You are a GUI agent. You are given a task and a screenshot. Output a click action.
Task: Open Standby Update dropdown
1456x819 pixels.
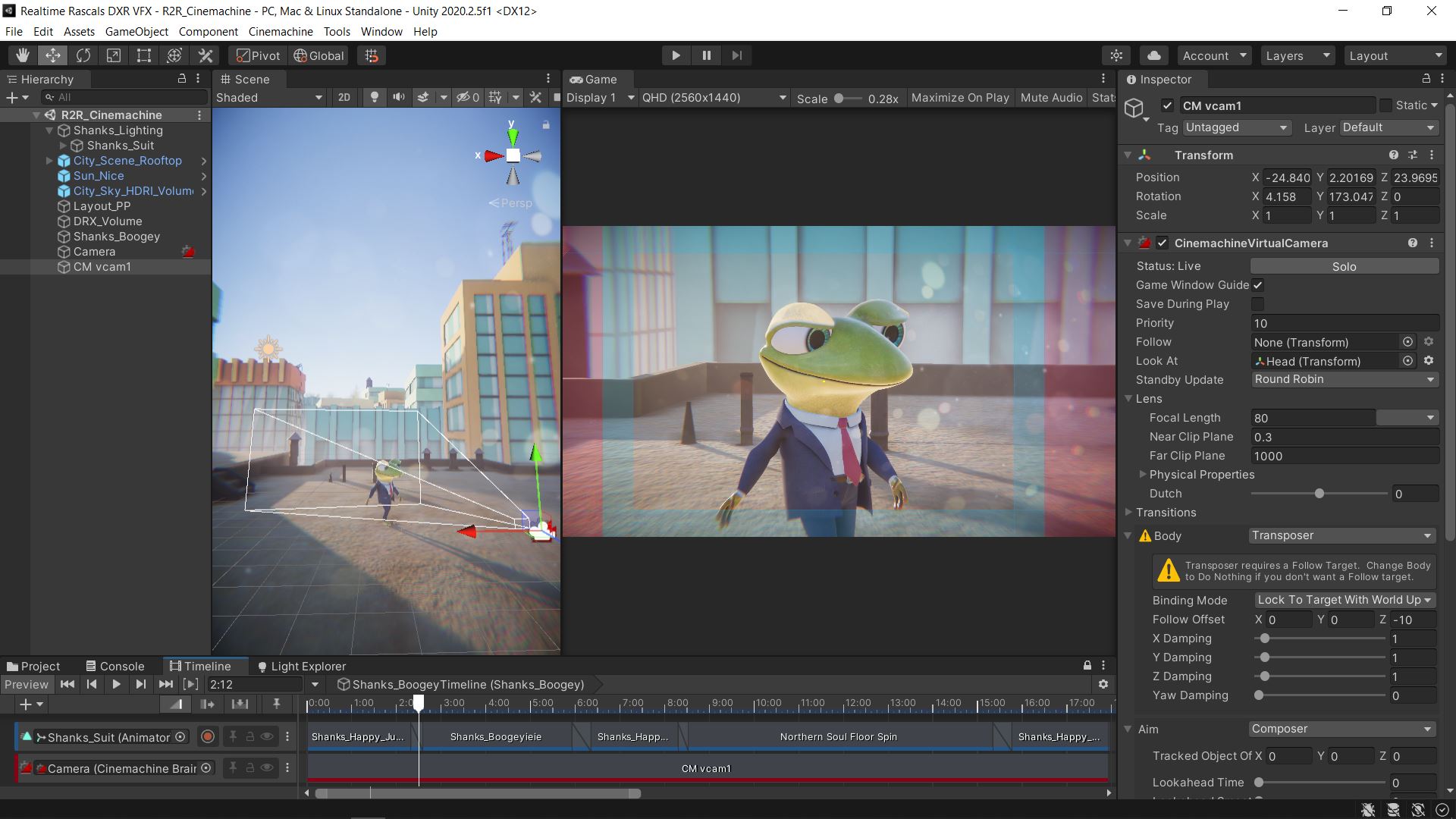1345,379
